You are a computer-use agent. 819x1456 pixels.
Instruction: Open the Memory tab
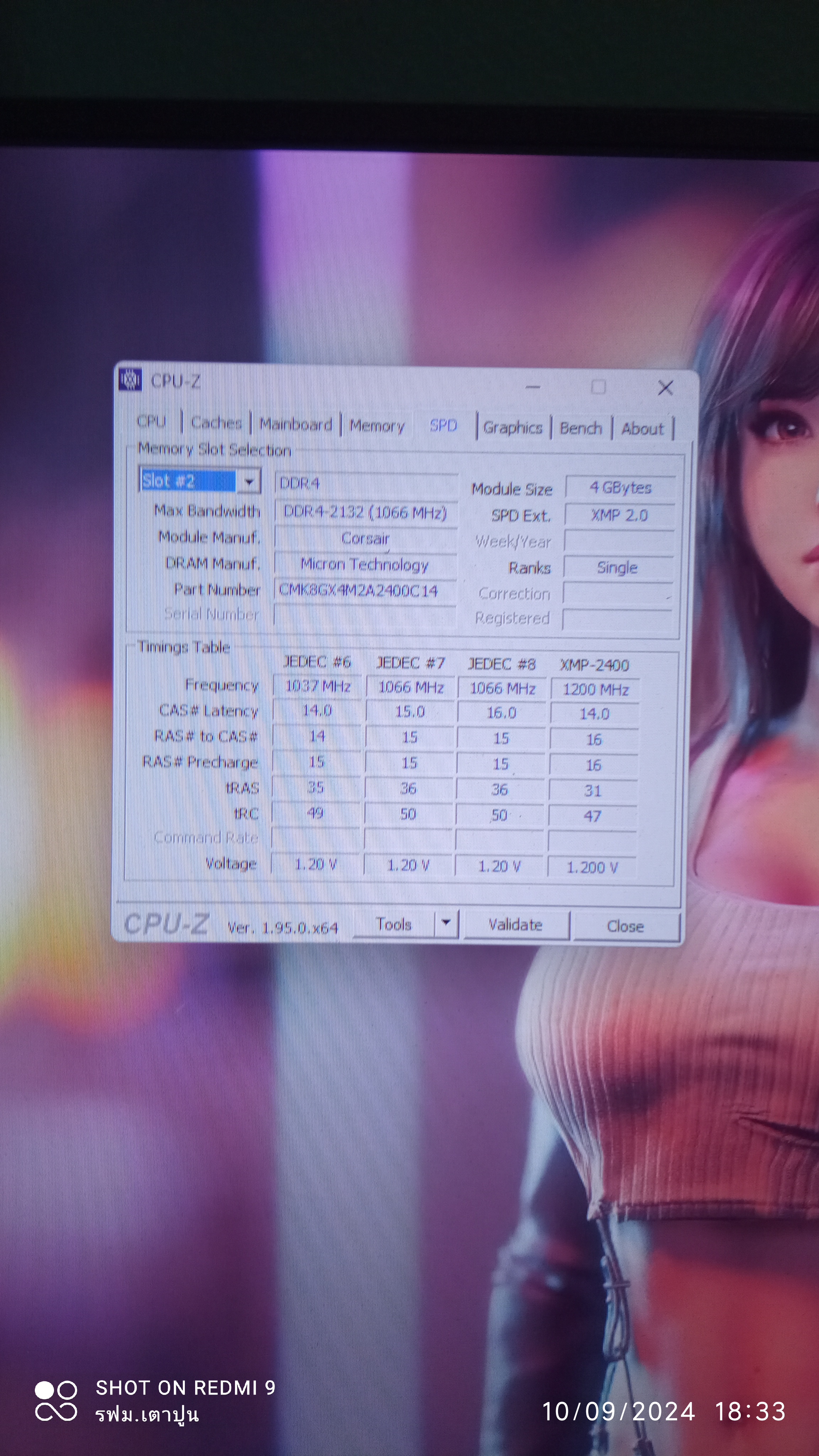pyautogui.click(x=376, y=425)
